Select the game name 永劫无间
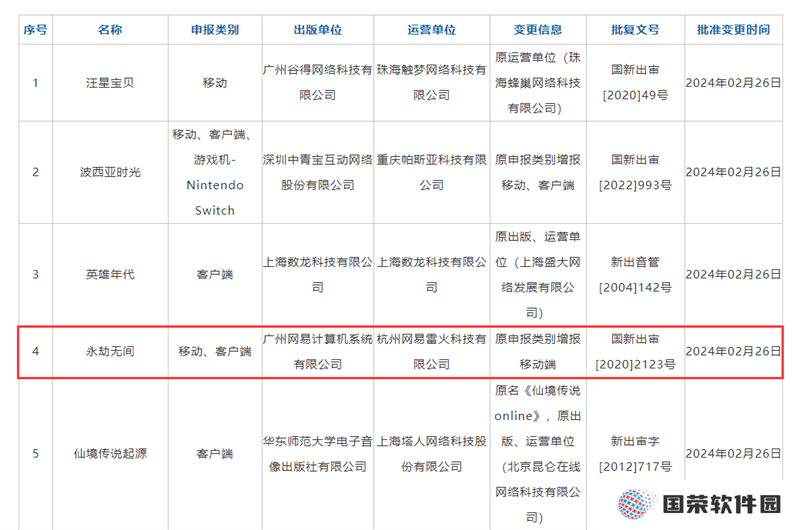Image resolution: width=800 pixels, height=530 pixels. click(x=110, y=351)
